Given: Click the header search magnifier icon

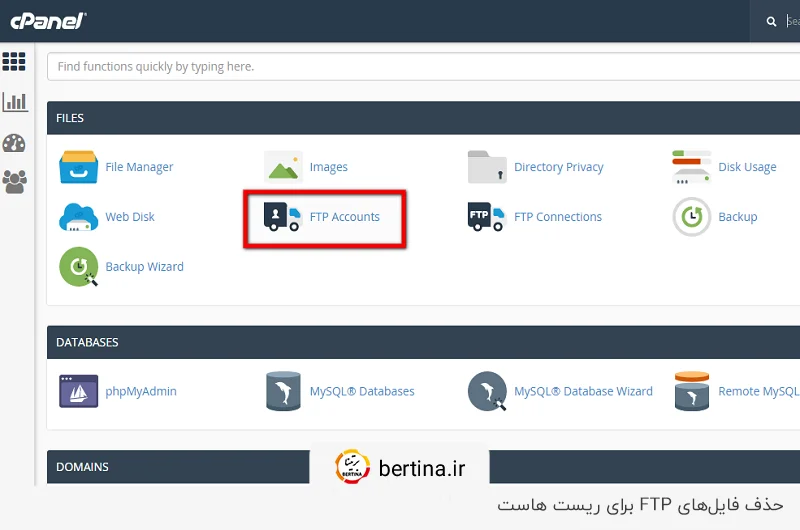Looking at the screenshot, I should [771, 21].
